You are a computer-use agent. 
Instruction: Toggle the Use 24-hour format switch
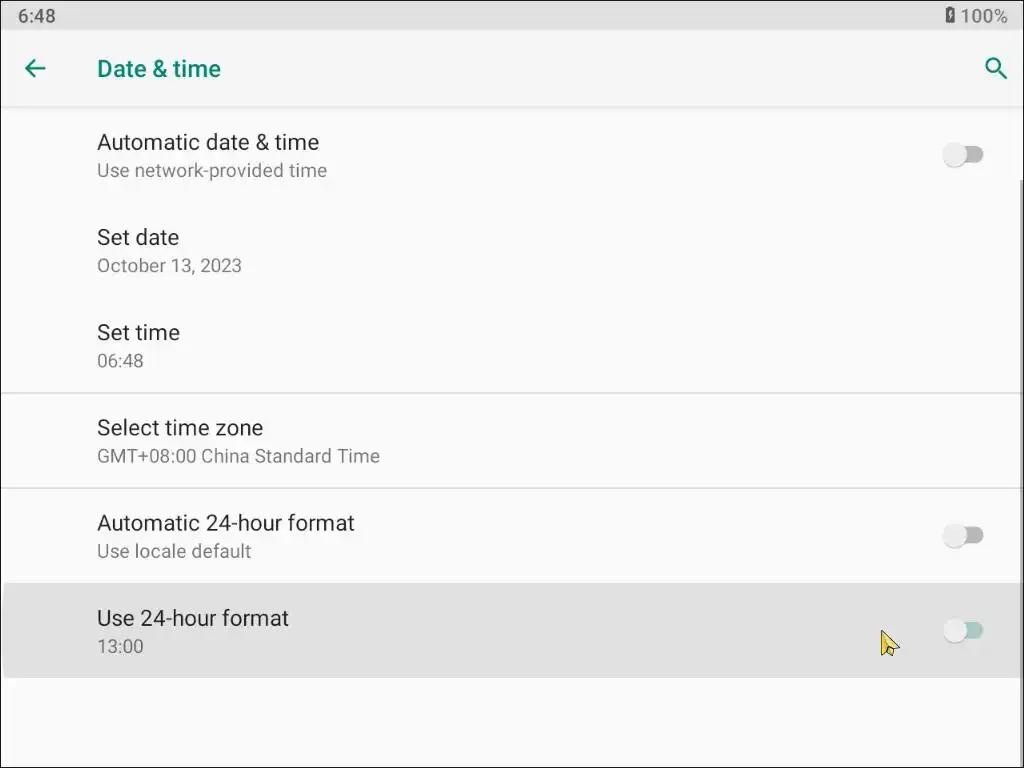pyautogui.click(x=964, y=631)
